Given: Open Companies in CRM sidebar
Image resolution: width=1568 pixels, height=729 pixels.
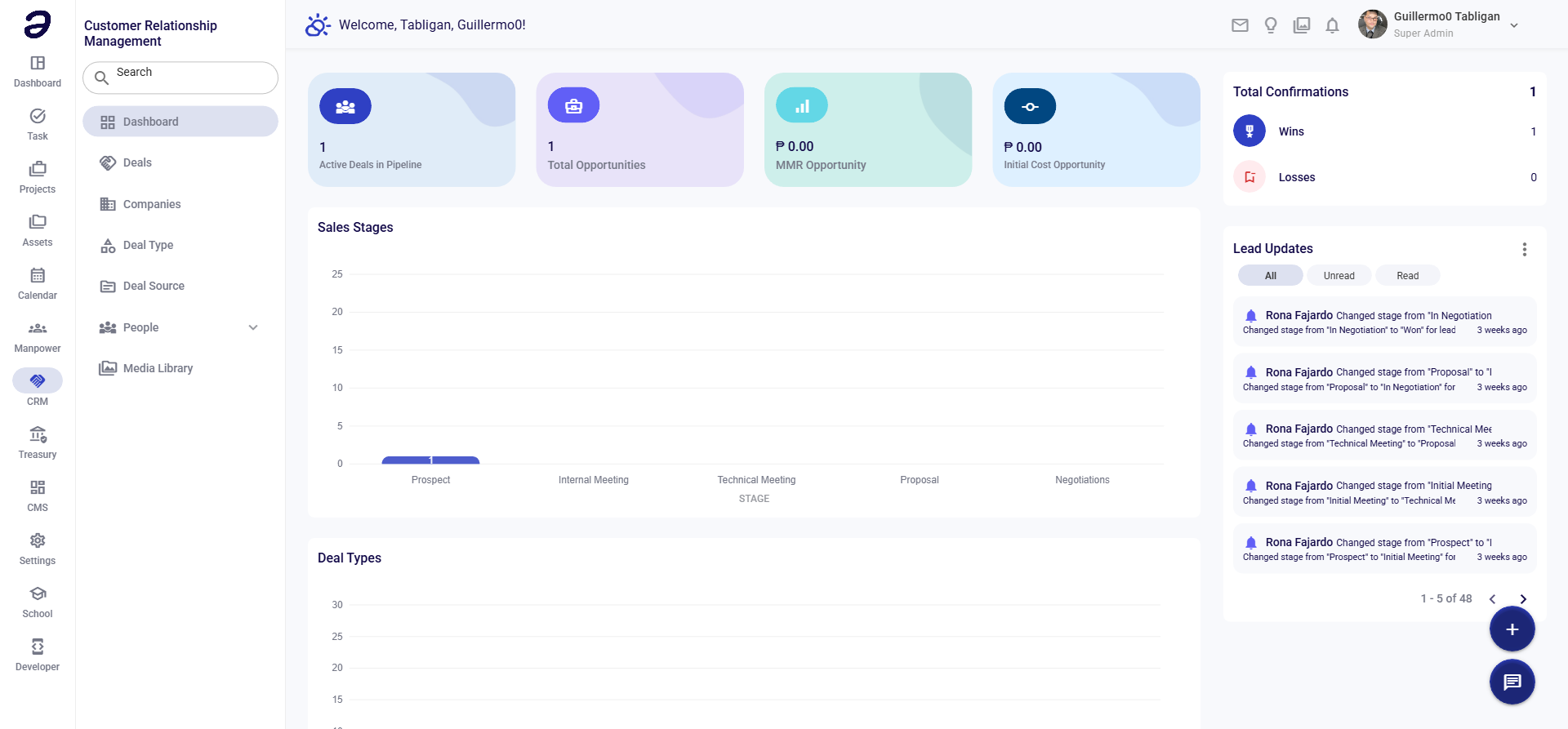Looking at the screenshot, I should (x=180, y=204).
